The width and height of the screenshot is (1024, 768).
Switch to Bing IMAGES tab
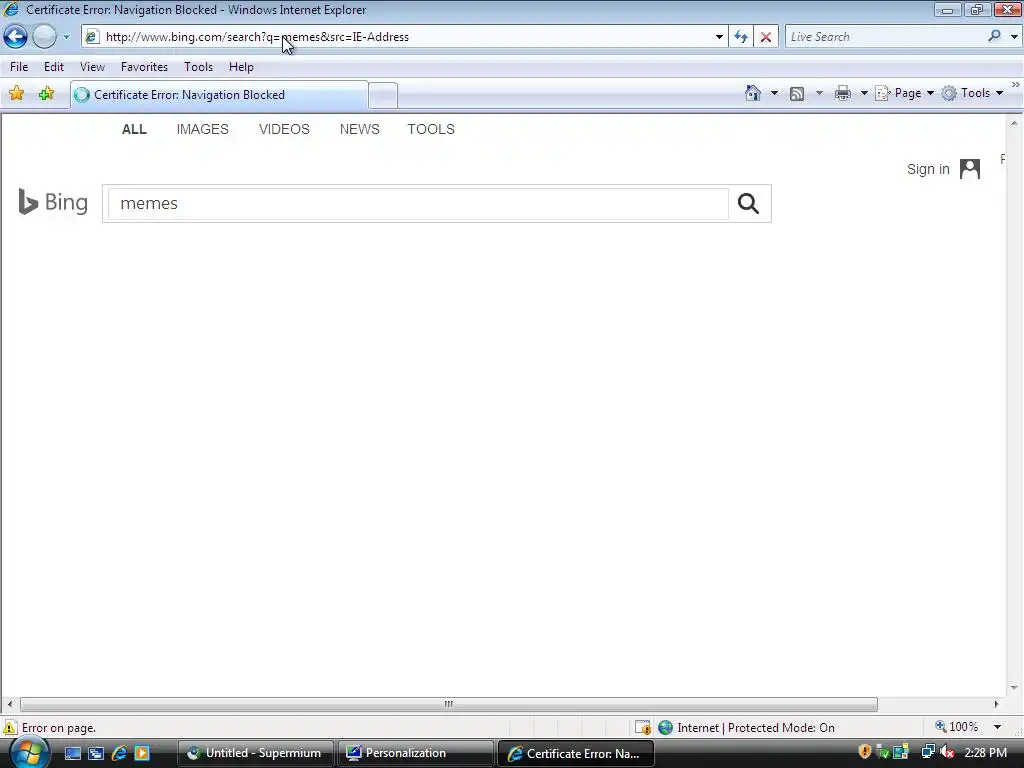[x=202, y=129]
